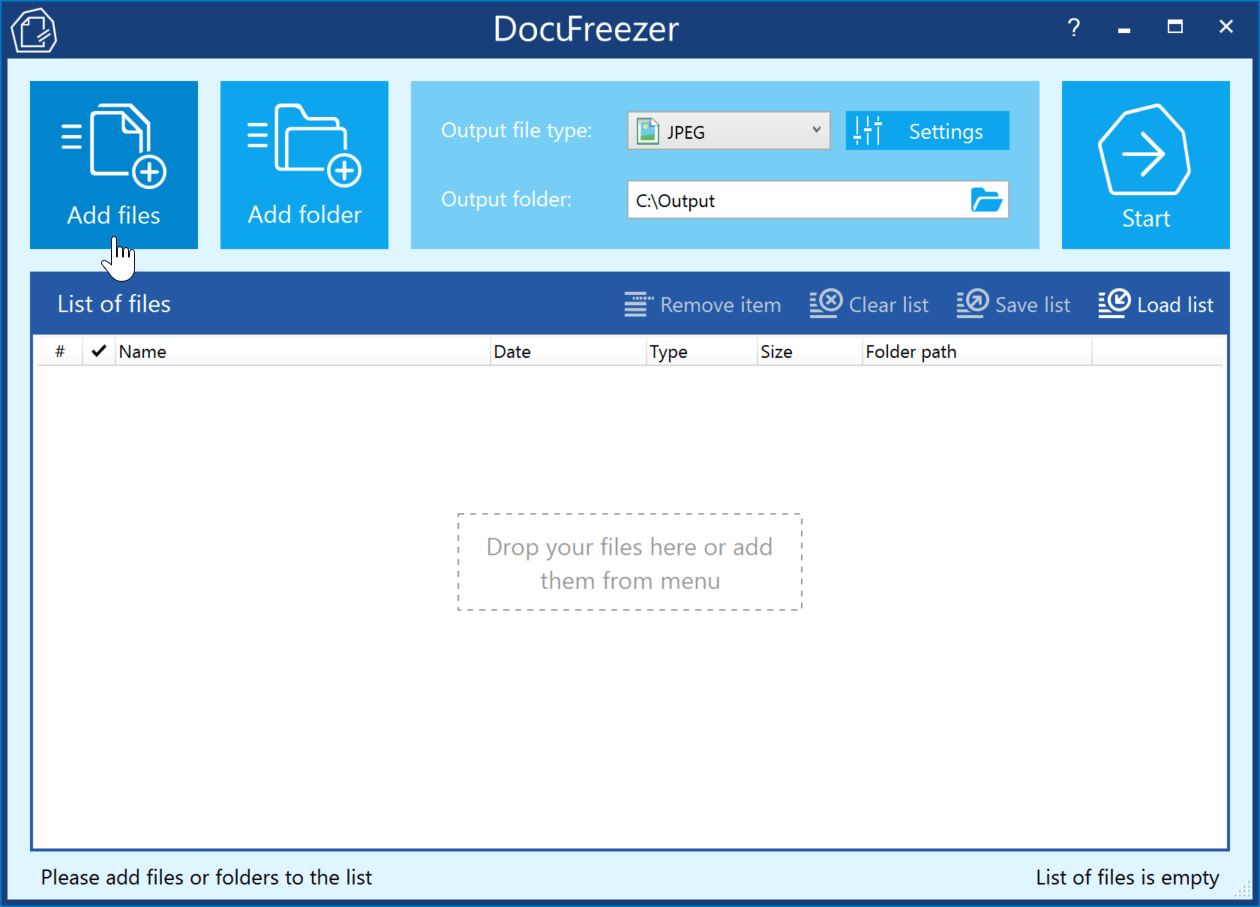Viewport: 1260px width, 907px height.
Task: Open the Output file type dropdown
Action: (x=729, y=131)
